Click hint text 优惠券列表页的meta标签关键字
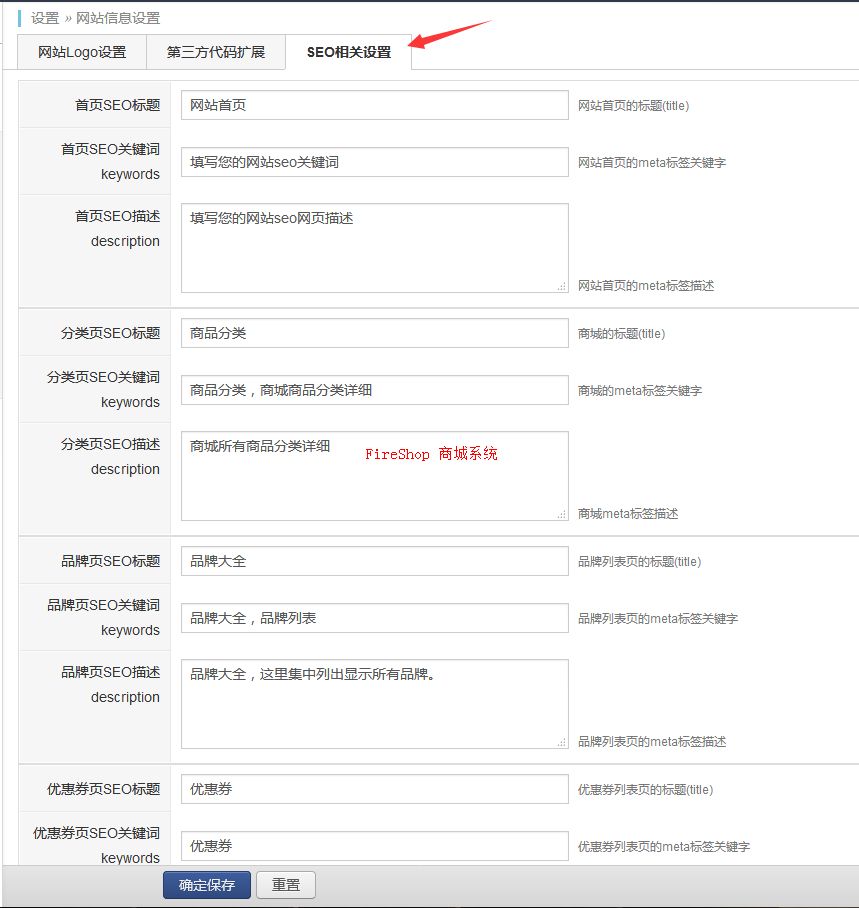Viewport: 859px width, 908px height. tap(664, 847)
